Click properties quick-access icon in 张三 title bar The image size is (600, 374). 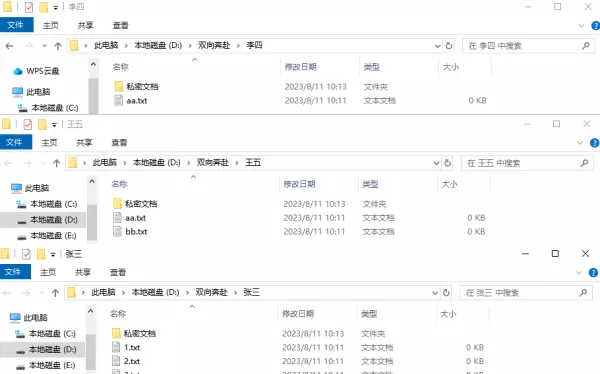tap(26, 254)
